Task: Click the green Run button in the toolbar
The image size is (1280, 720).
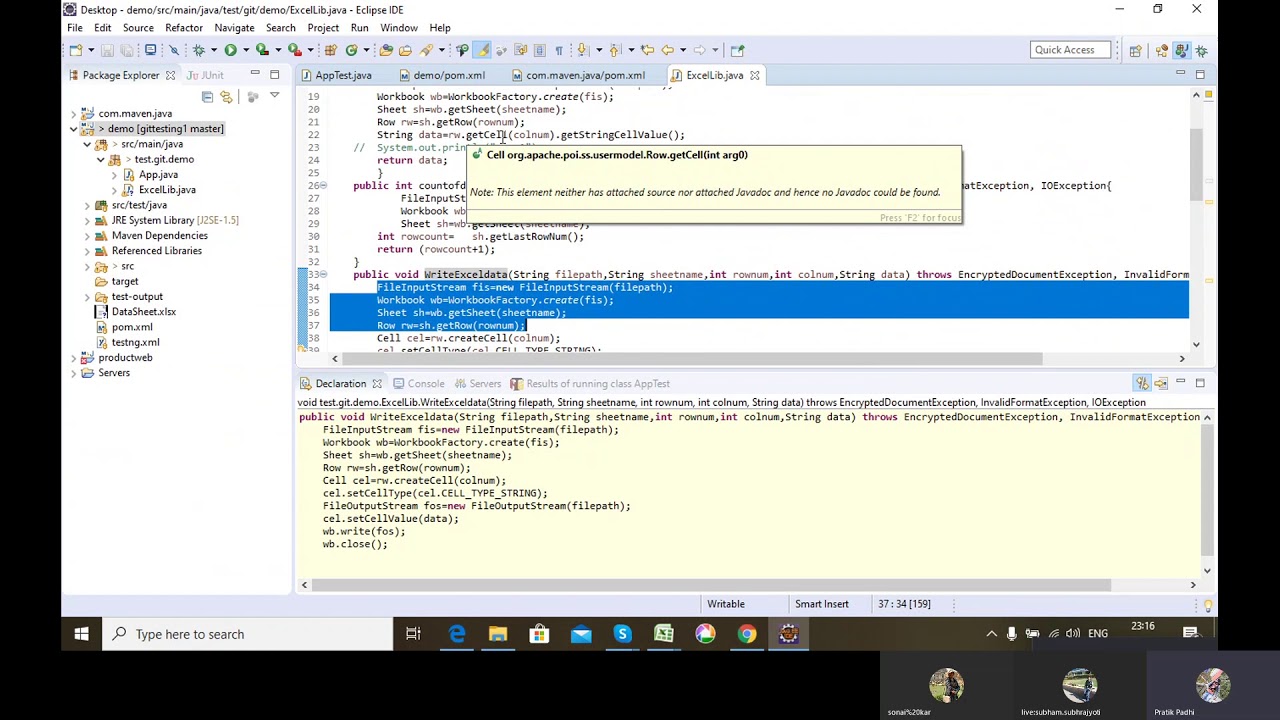Action: (x=231, y=50)
